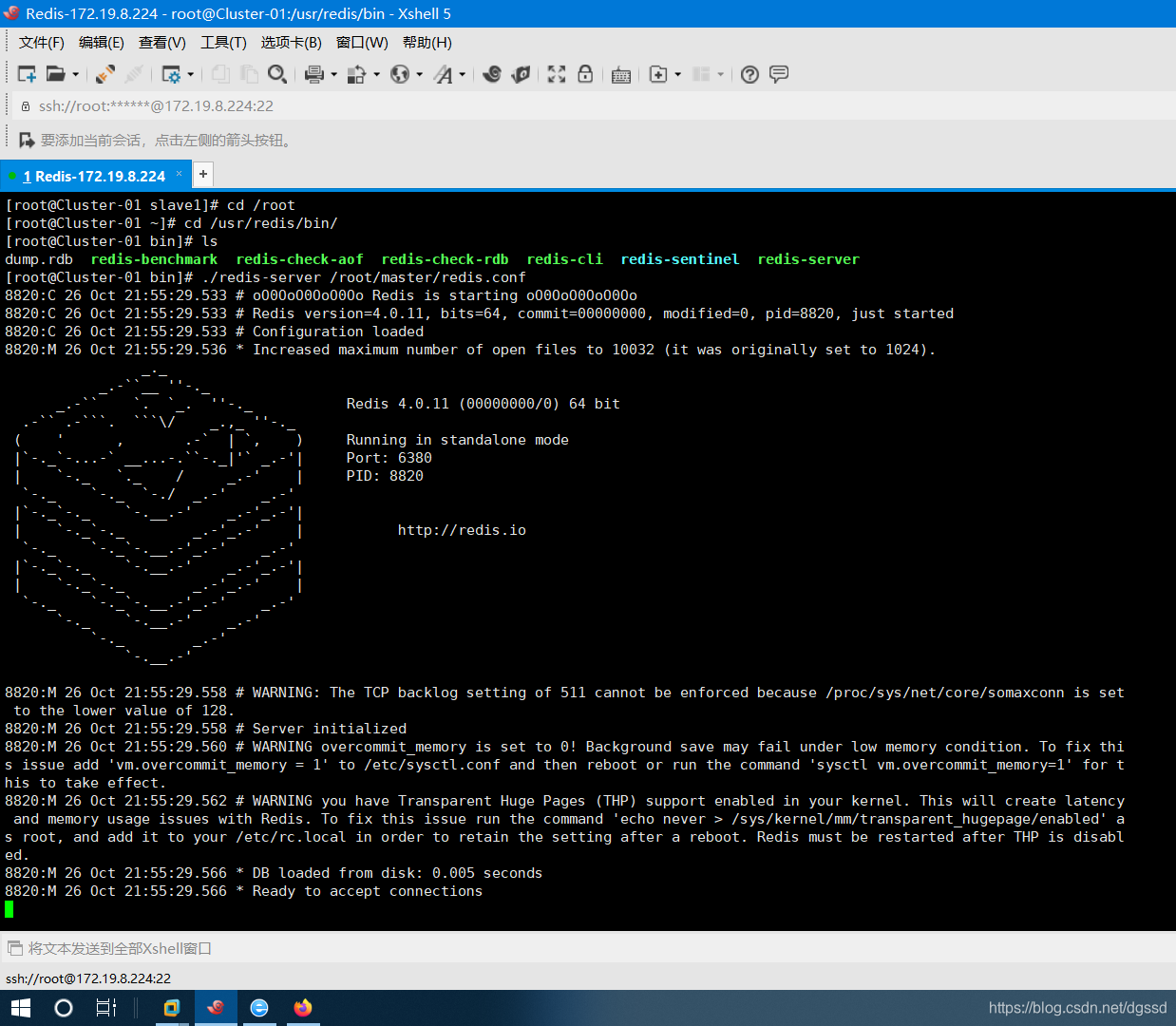Click the Find magnifier icon
This screenshot has height=1026, width=1176.
(x=276, y=74)
